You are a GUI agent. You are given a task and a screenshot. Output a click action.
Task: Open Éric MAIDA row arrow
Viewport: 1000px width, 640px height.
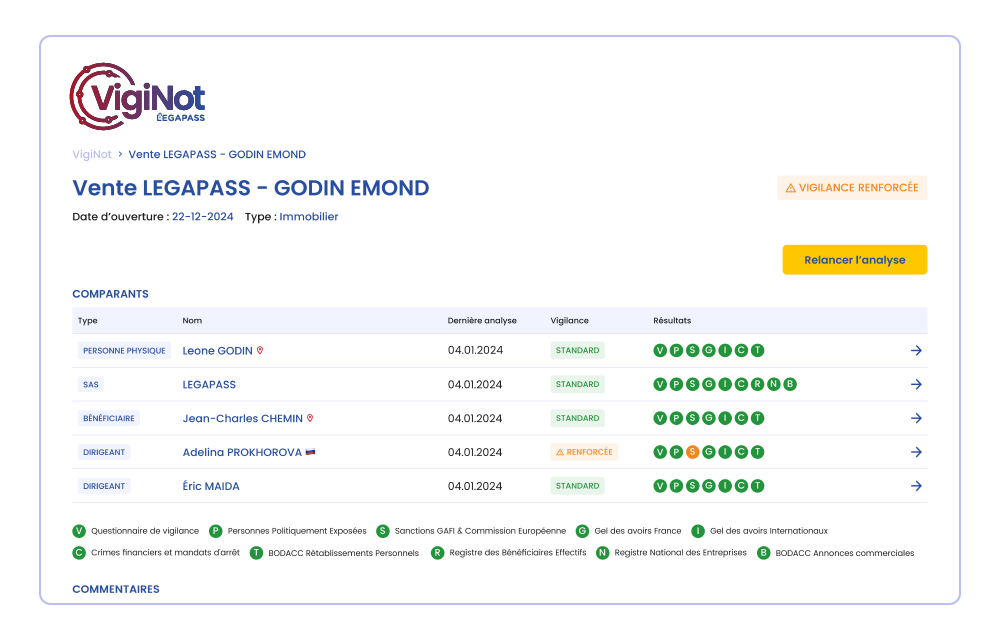pyautogui.click(x=916, y=486)
